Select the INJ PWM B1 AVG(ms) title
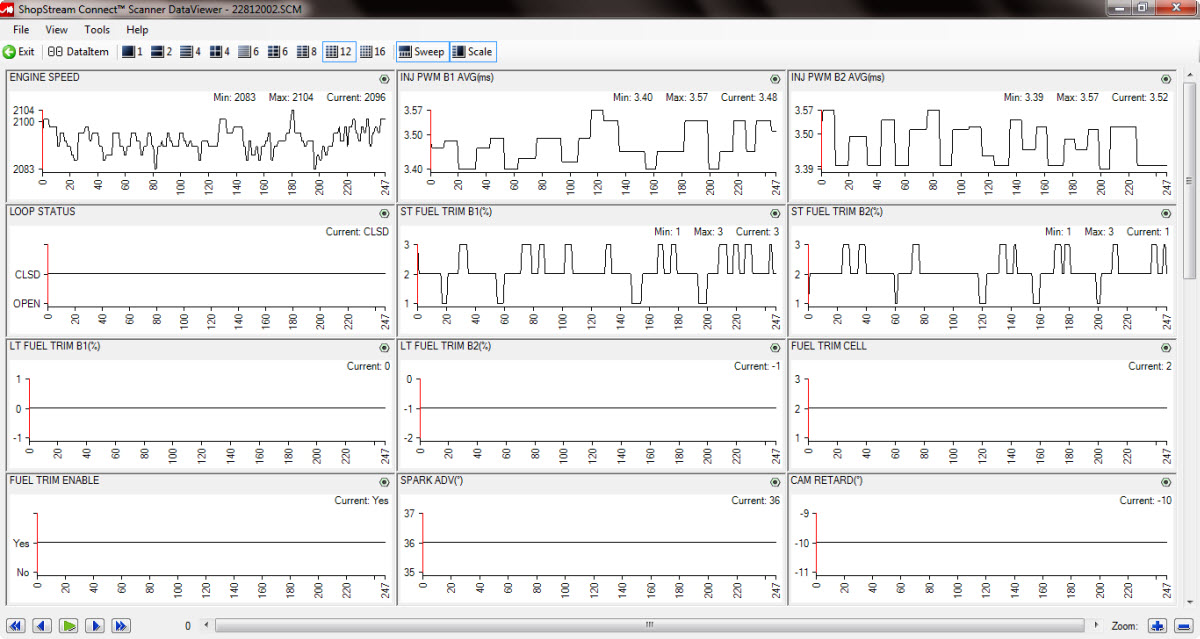The height and width of the screenshot is (639, 1200). pyautogui.click(x=446, y=77)
